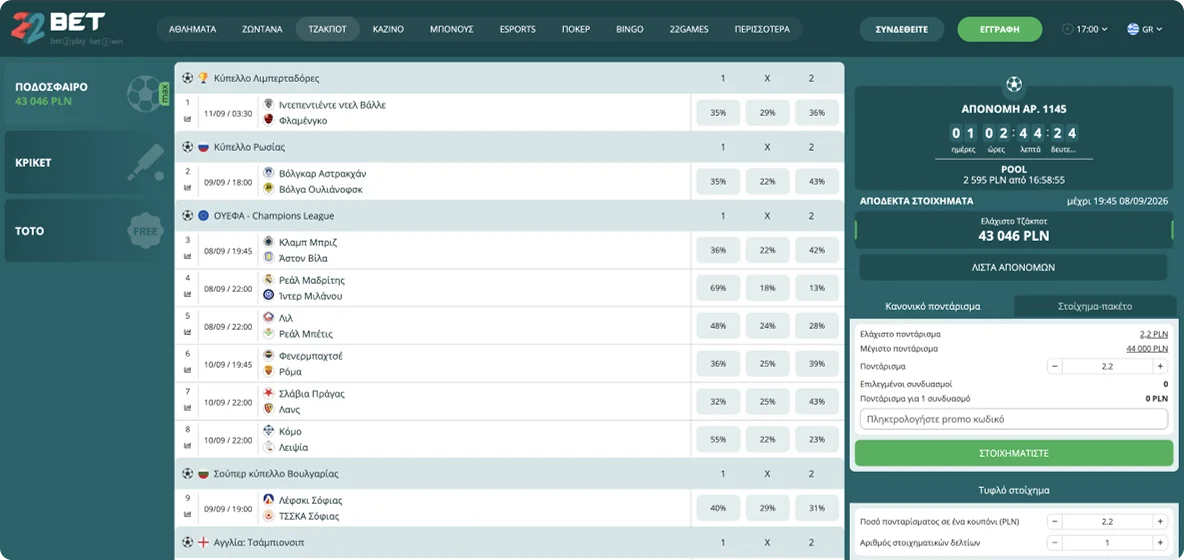Select ΤΟΤΟ in the sidebar

pos(85,231)
